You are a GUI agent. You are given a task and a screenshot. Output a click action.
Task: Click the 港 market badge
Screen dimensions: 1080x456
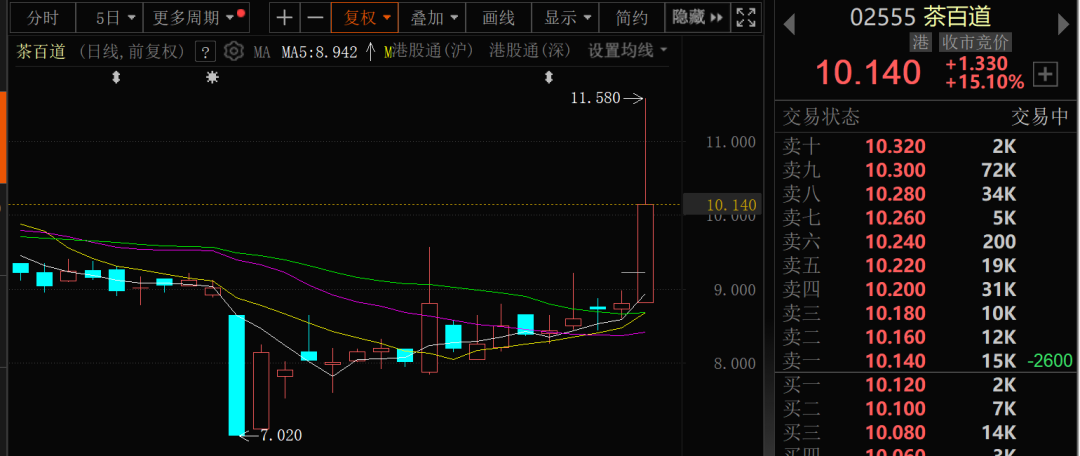[921, 43]
